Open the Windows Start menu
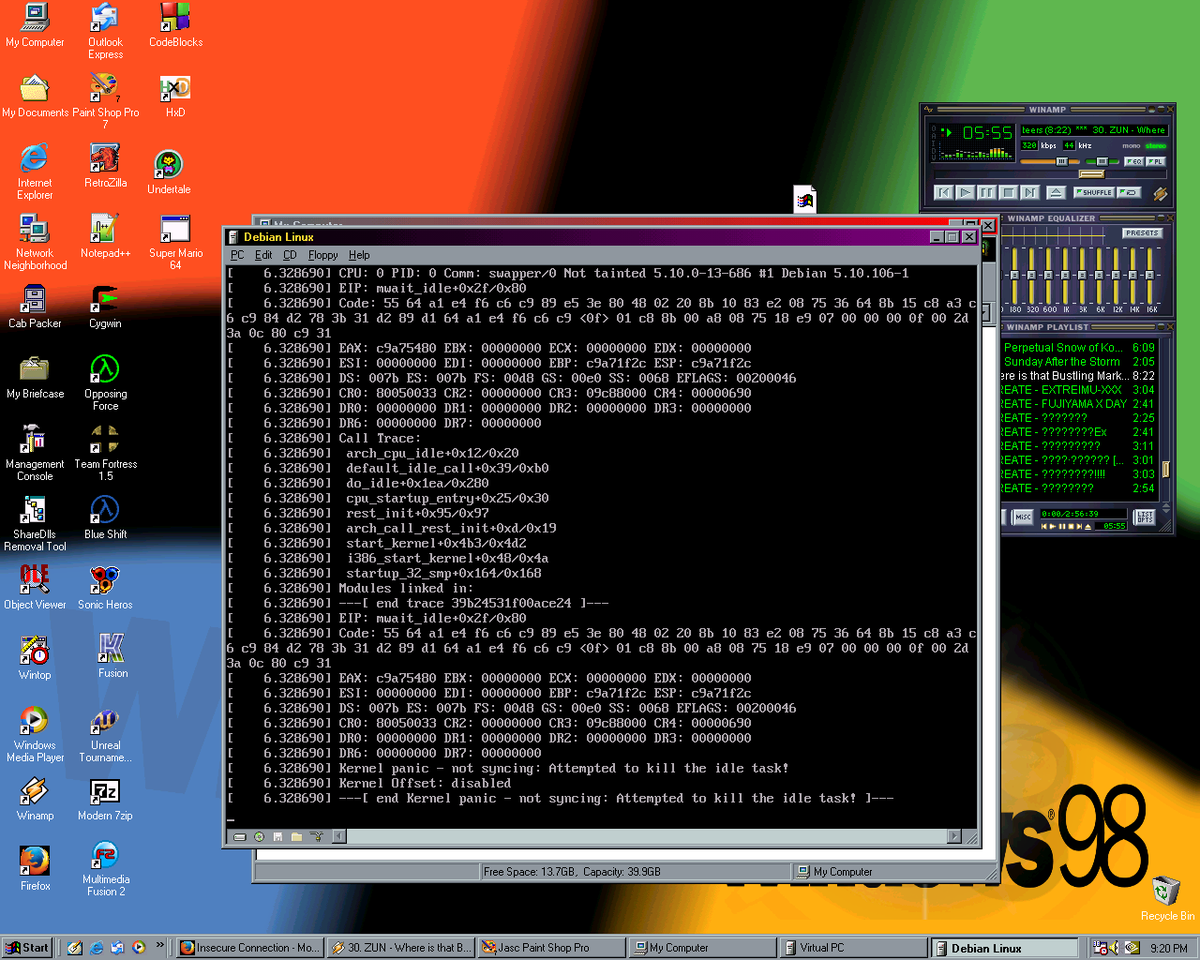This screenshot has height=960, width=1200. 27,947
